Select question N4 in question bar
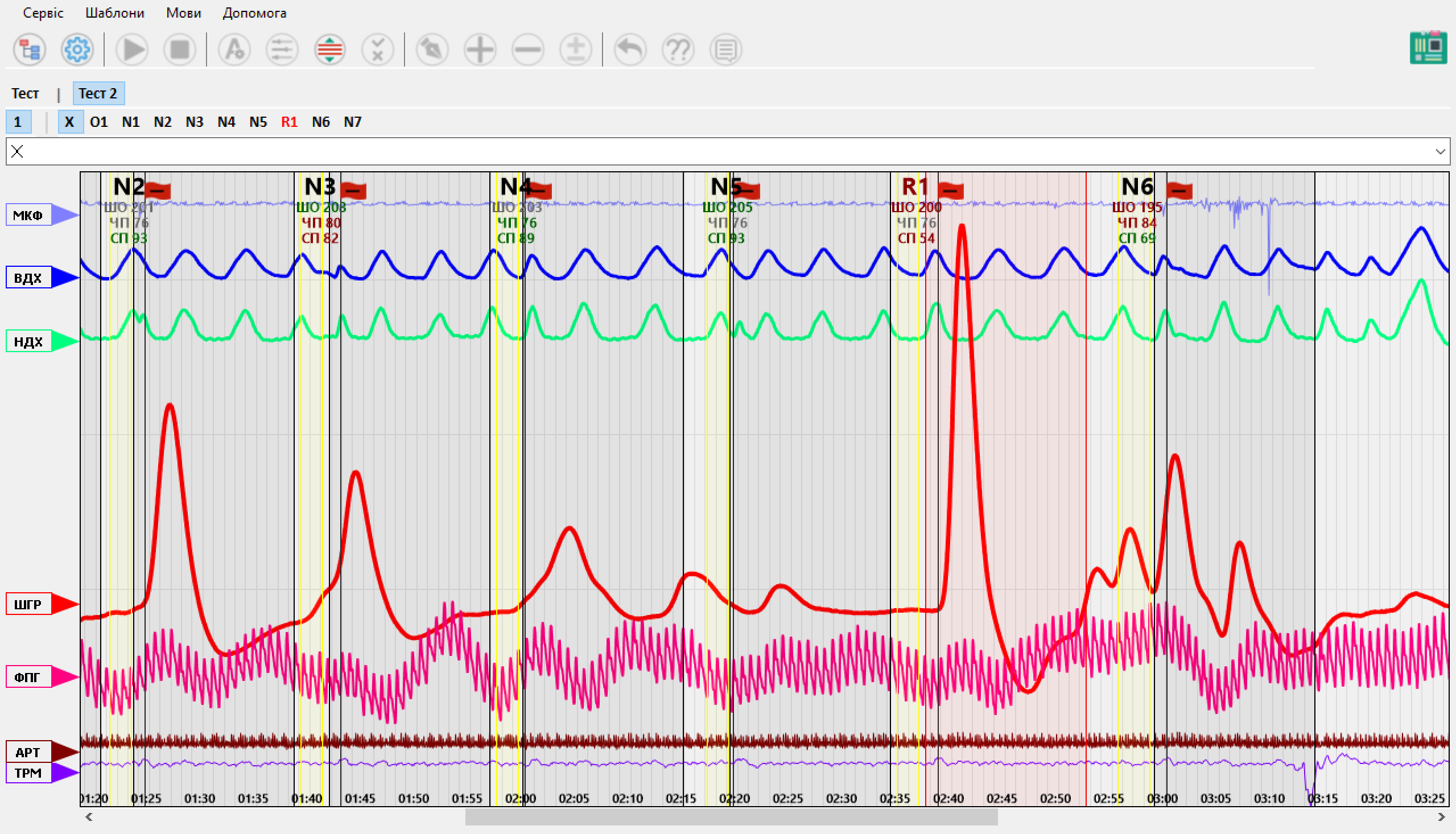The height and width of the screenshot is (834, 1456). (x=226, y=122)
